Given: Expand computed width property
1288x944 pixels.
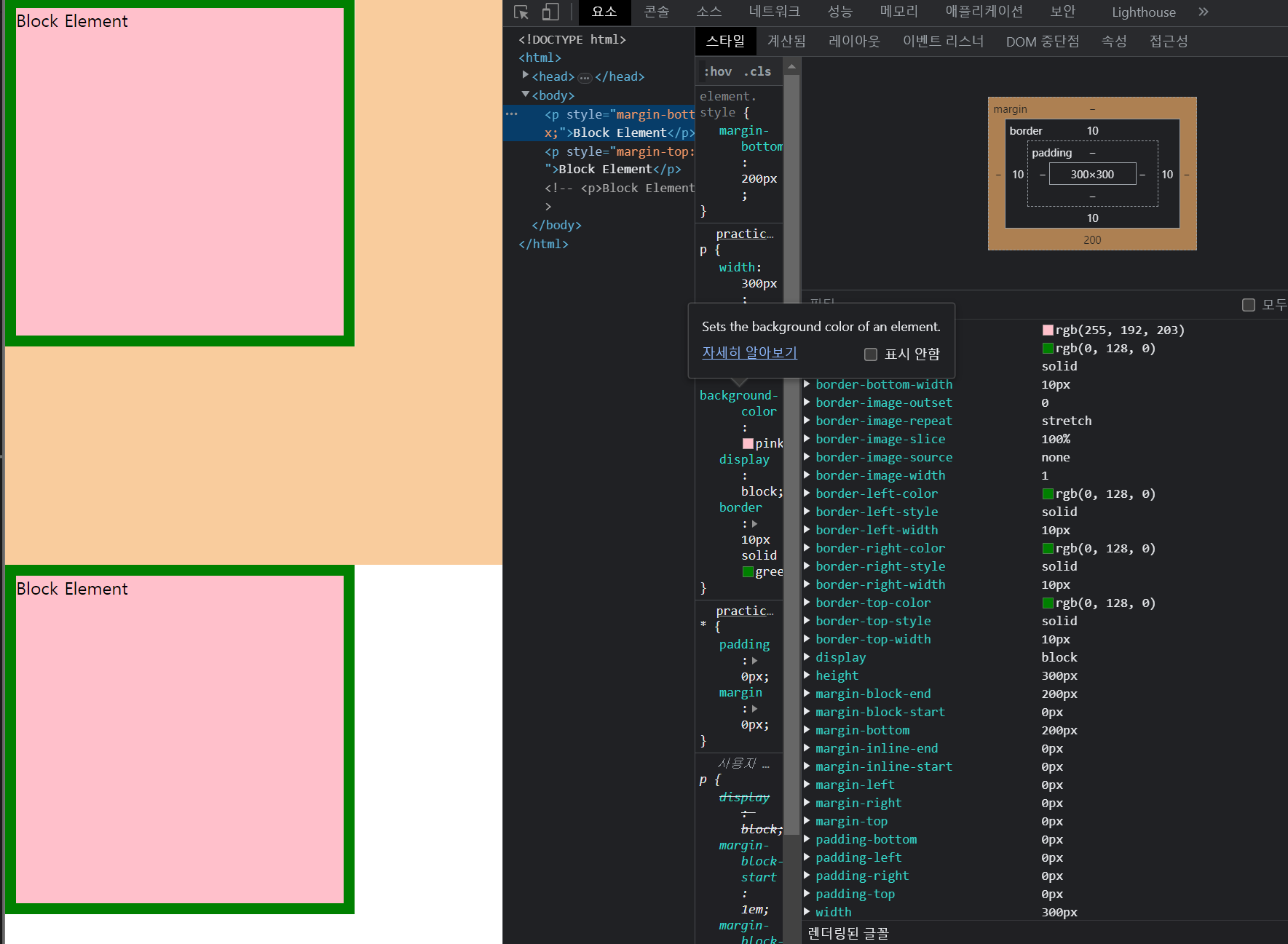Looking at the screenshot, I should click(807, 912).
